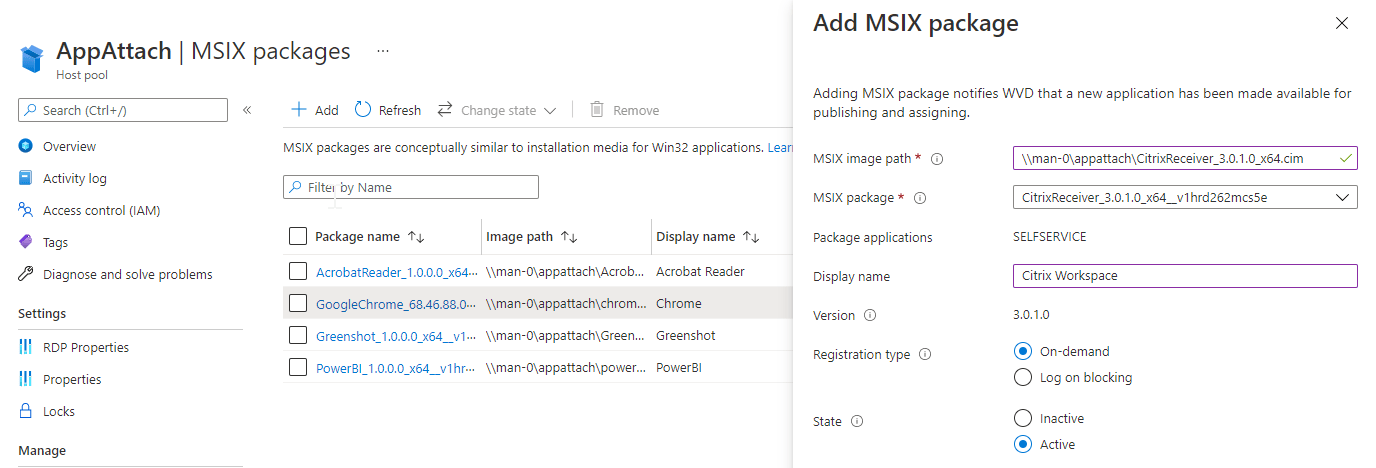The width and height of the screenshot is (1376, 468).
Task: Click the Chrome display name cell
Action: [x=679, y=303]
